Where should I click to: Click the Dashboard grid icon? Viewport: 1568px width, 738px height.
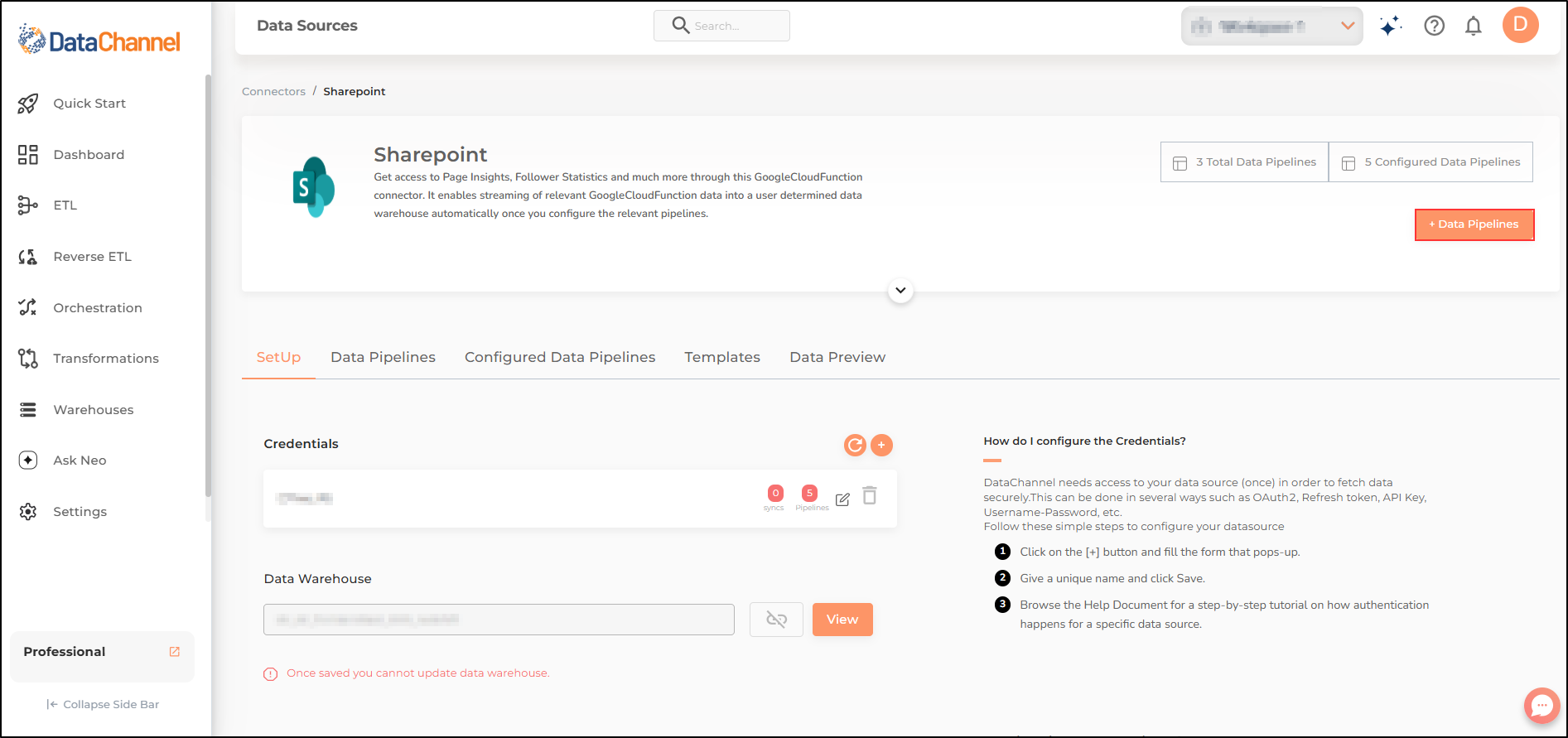28,155
